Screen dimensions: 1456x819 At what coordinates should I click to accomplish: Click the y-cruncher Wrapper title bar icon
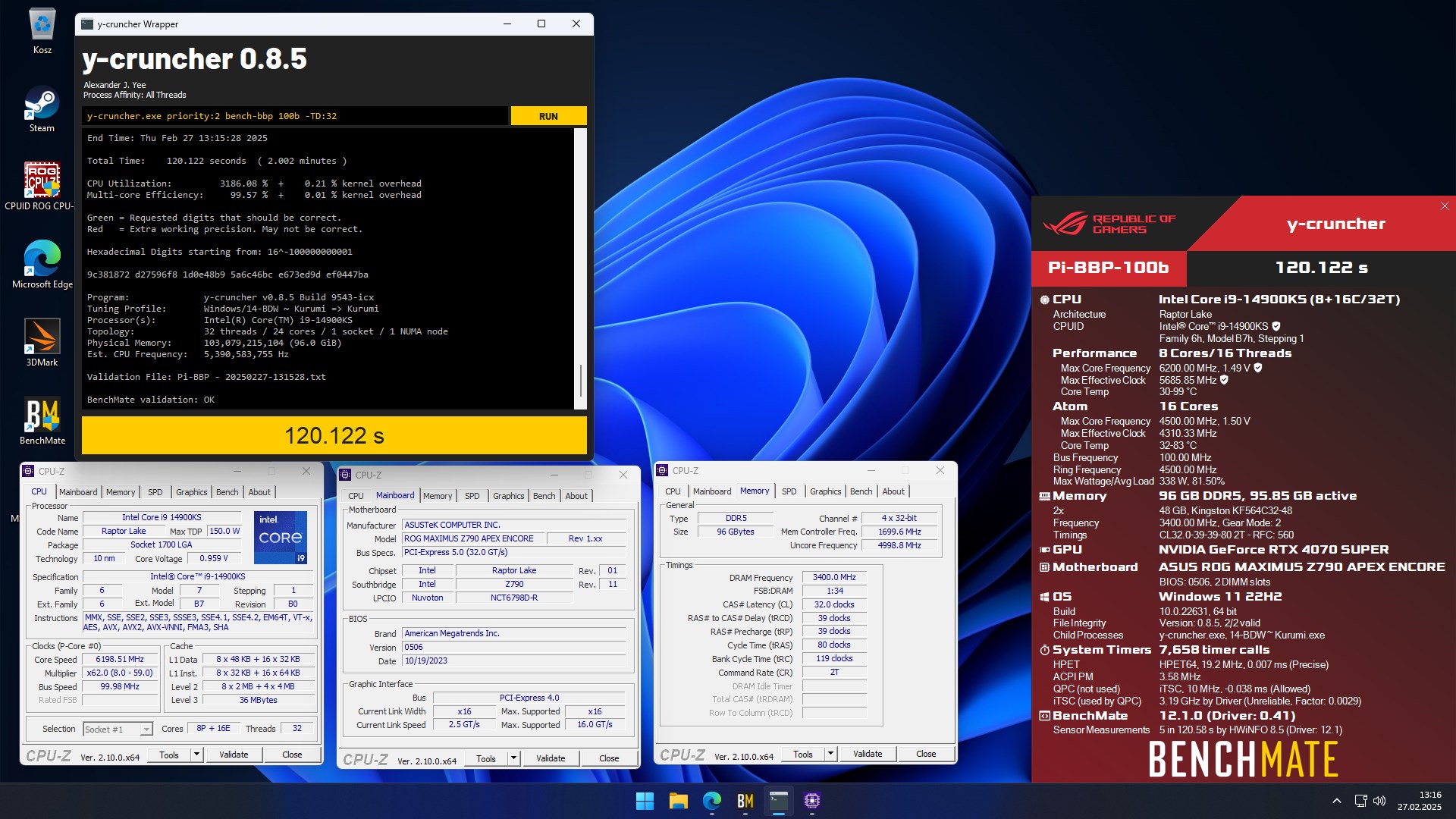click(88, 24)
